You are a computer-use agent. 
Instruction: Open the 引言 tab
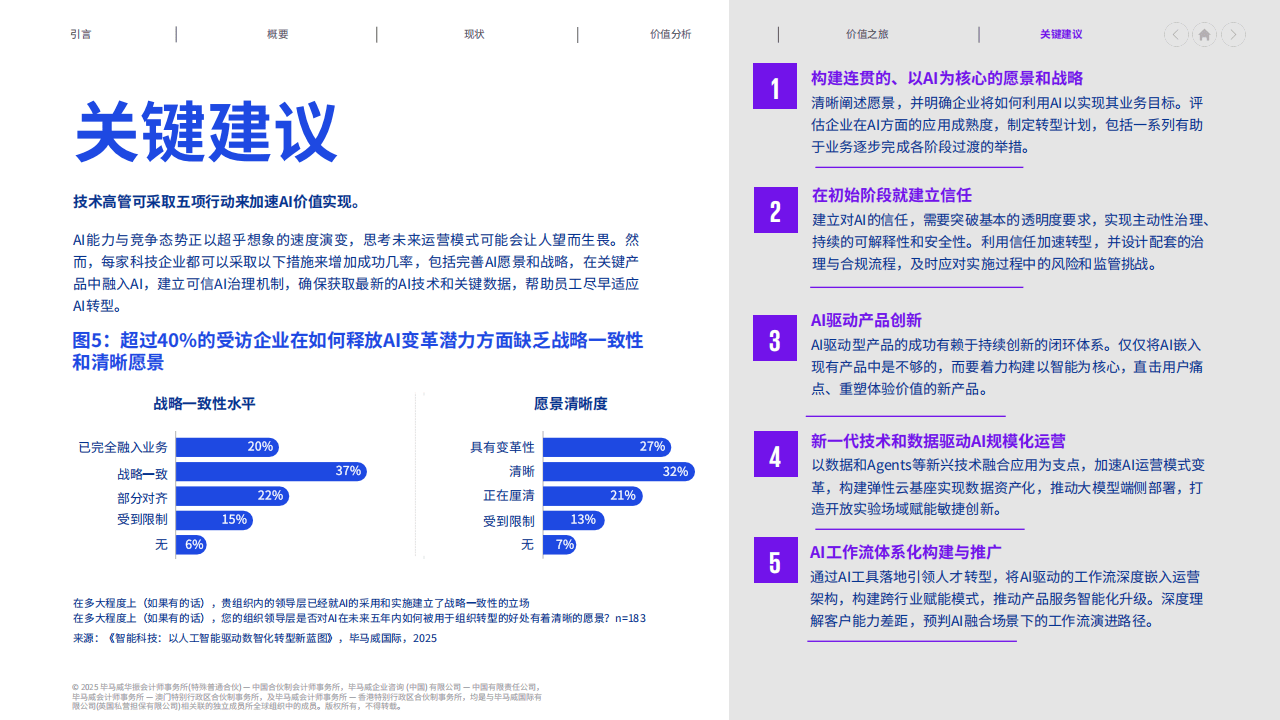coord(81,34)
